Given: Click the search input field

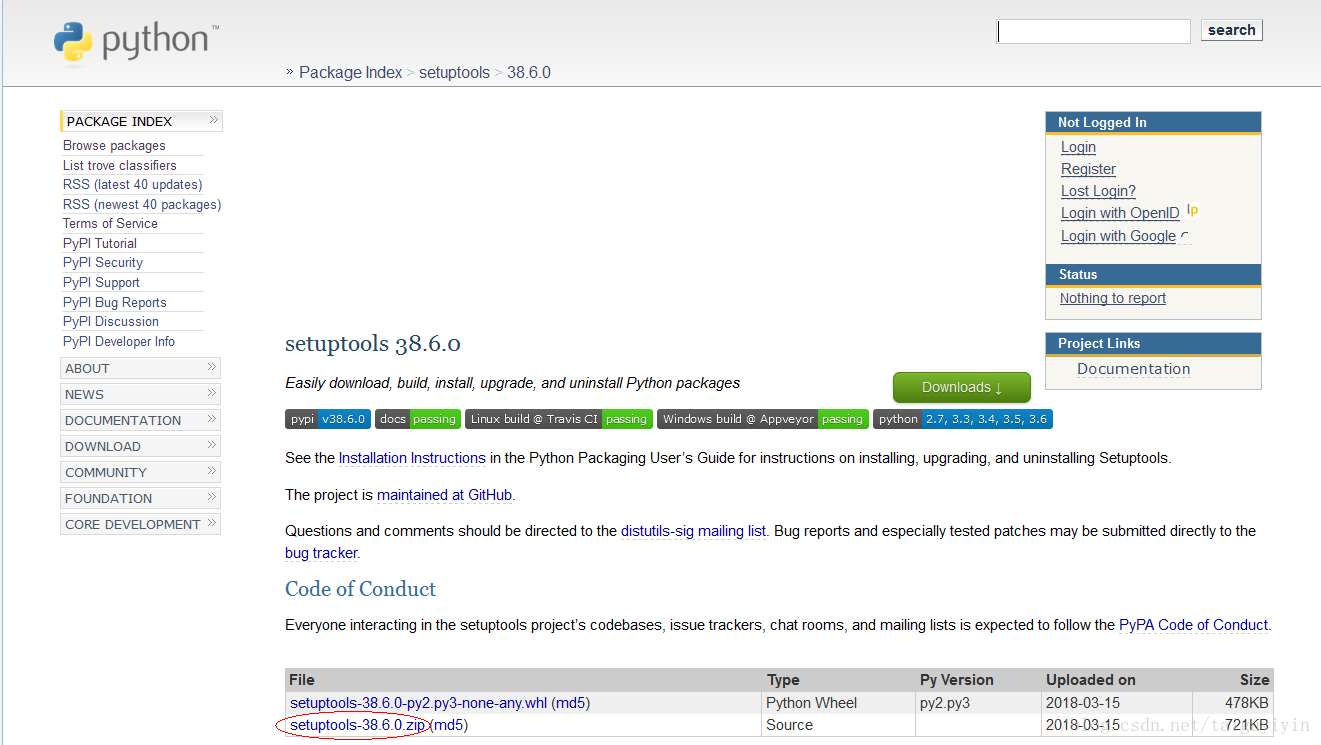Looking at the screenshot, I should click(1094, 31).
